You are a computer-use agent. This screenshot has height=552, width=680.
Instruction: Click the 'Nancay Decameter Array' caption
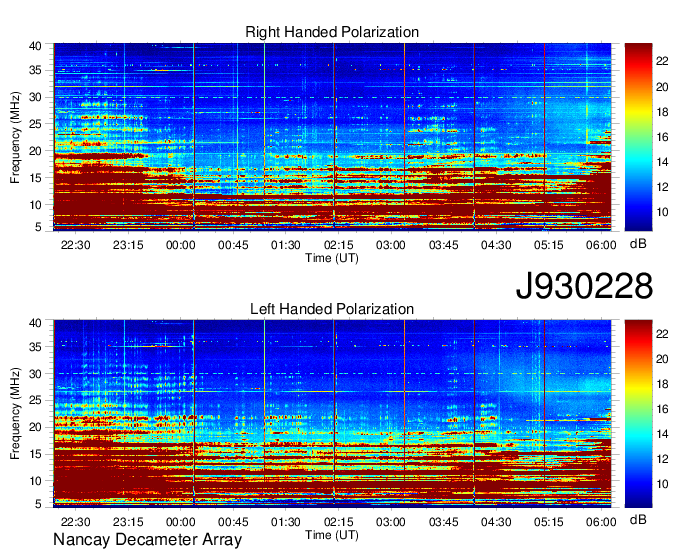[147, 539]
